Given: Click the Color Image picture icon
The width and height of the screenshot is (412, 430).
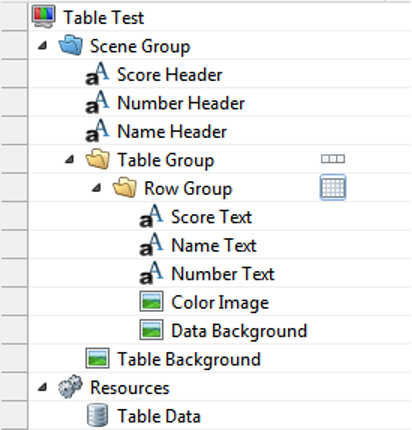Looking at the screenshot, I should tap(151, 302).
